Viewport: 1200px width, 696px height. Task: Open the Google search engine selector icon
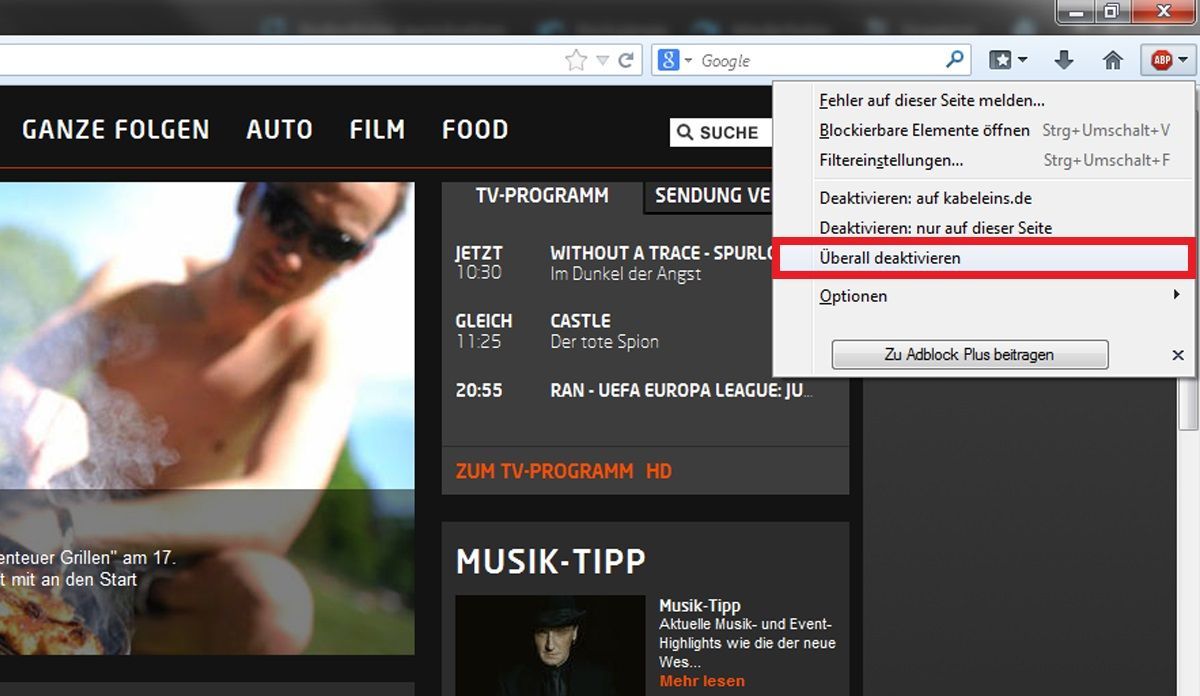click(x=675, y=61)
